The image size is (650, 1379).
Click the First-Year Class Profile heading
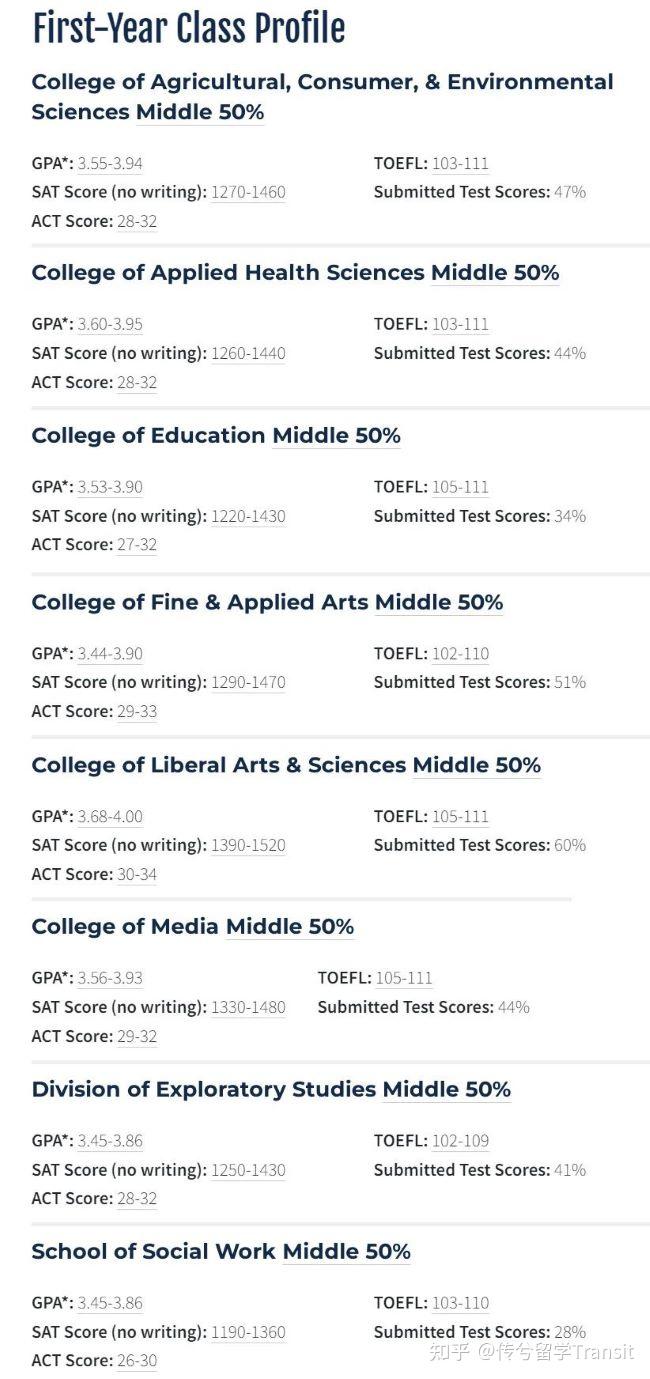[189, 28]
